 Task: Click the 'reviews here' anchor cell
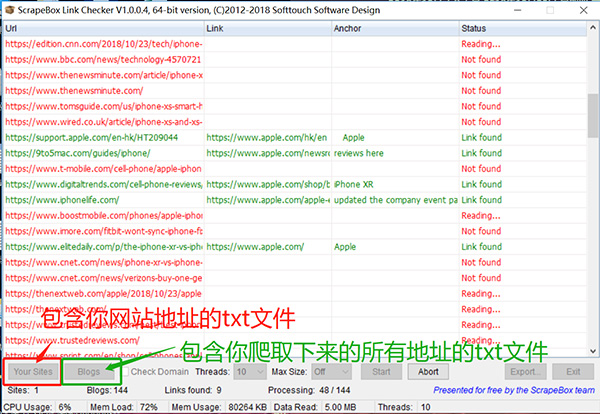click(395, 153)
